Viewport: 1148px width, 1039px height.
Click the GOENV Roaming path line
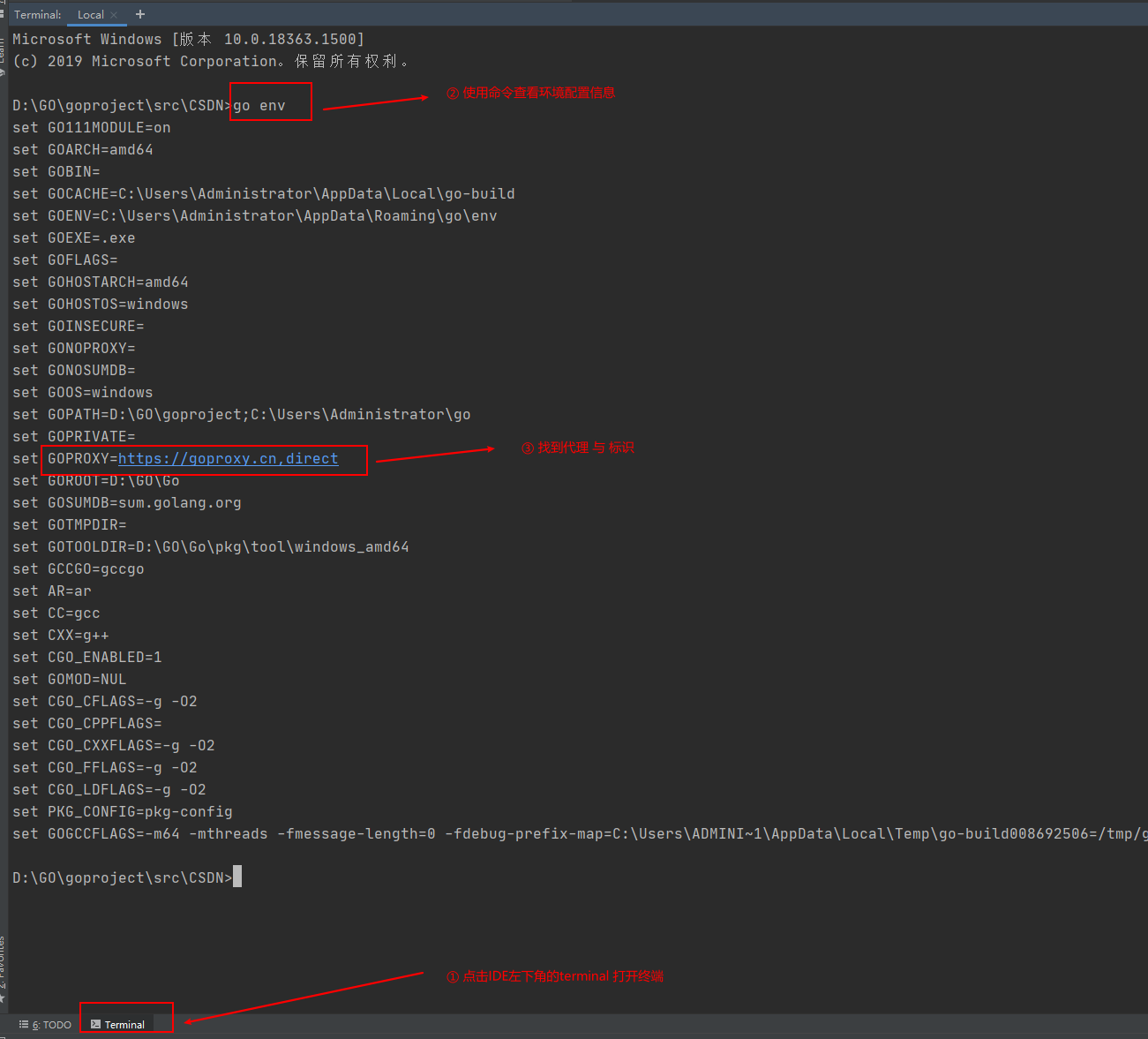(255, 216)
